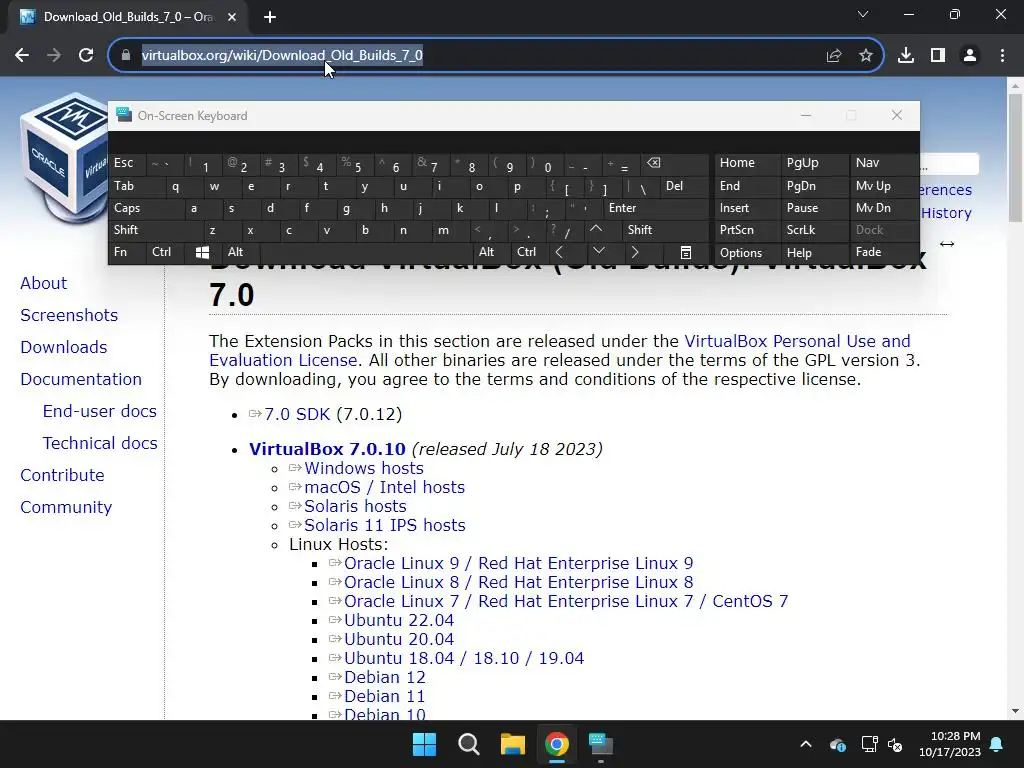Open File Explorer from the taskbar

513,744
